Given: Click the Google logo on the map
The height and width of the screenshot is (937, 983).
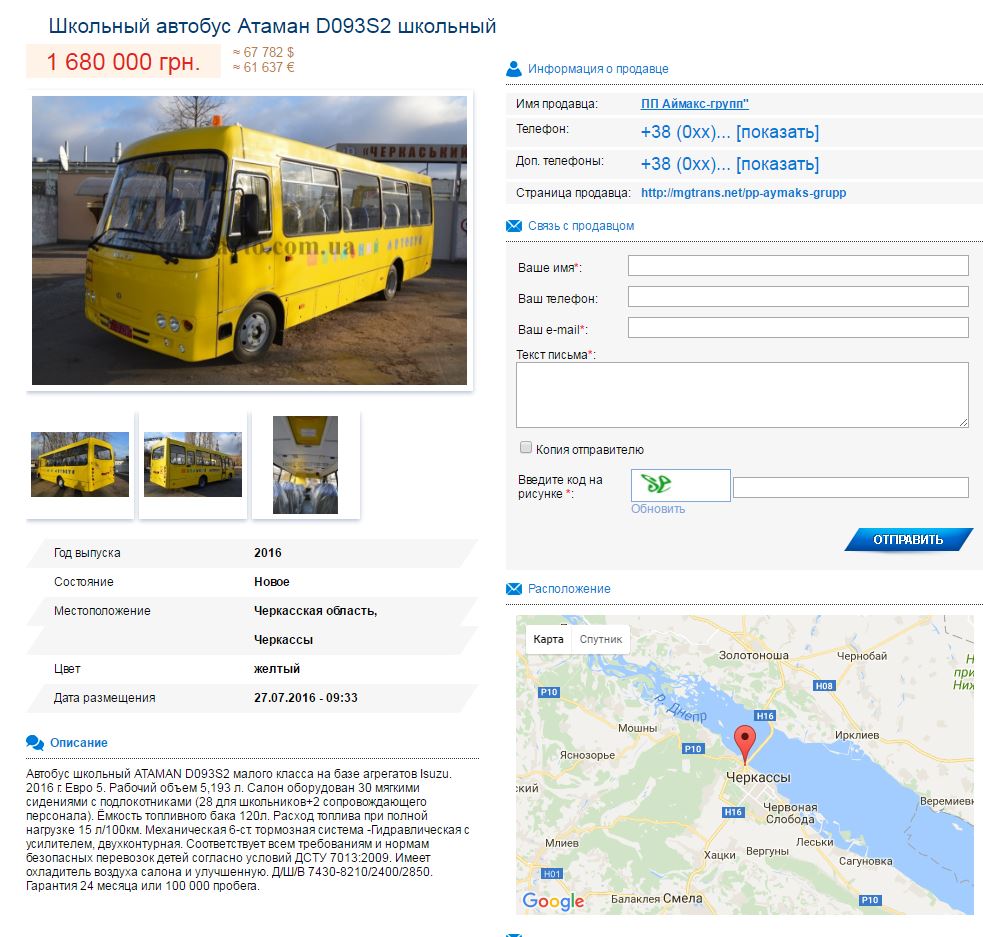Looking at the screenshot, I should (x=553, y=901).
